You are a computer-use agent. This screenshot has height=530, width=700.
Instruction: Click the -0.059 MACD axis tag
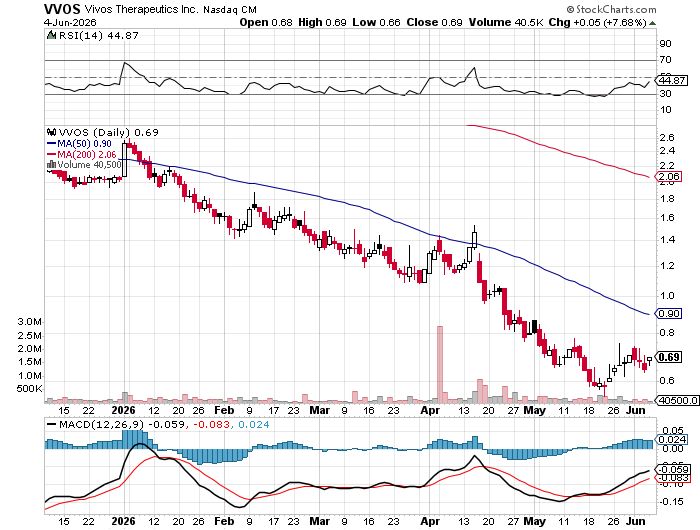pos(672,469)
